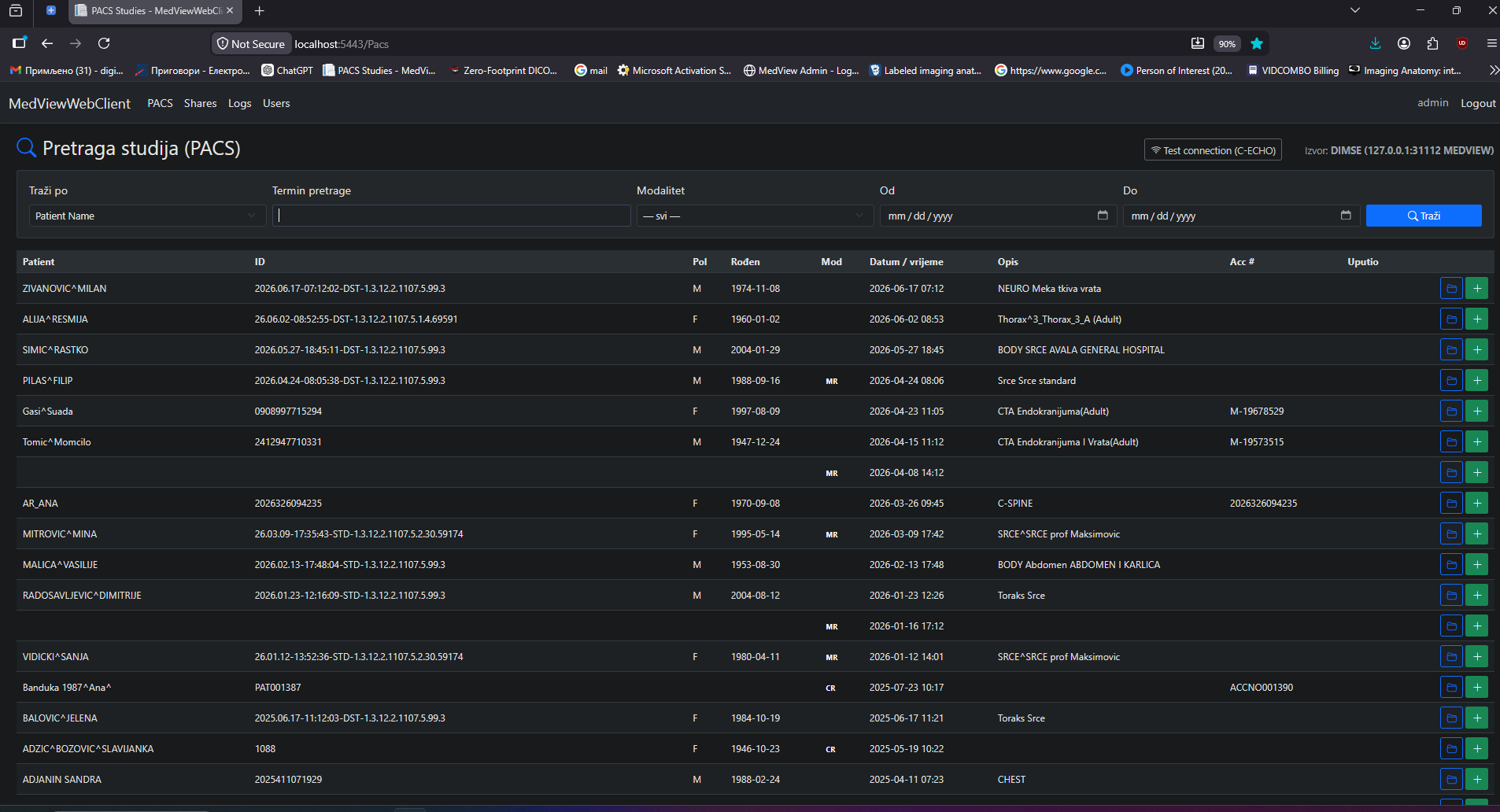Click the Logout link
Viewport: 1500px width, 812px height.
click(1478, 103)
